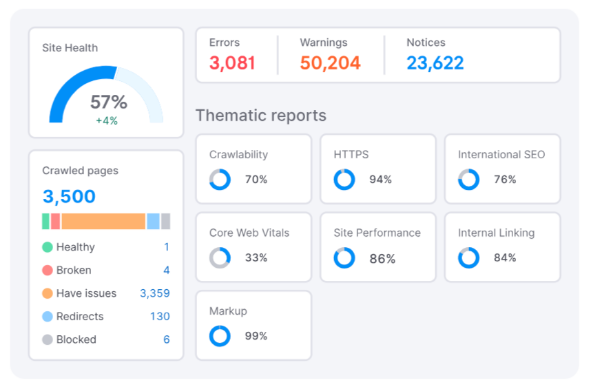This screenshot has width=591, height=391.
Task: Click the Redirects legend label
Action: pos(80,316)
